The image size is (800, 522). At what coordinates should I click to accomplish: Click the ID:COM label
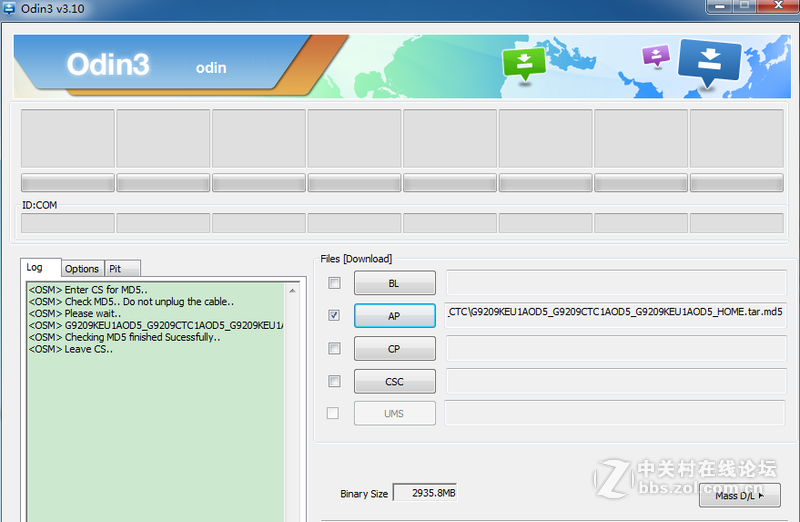pyautogui.click(x=39, y=205)
